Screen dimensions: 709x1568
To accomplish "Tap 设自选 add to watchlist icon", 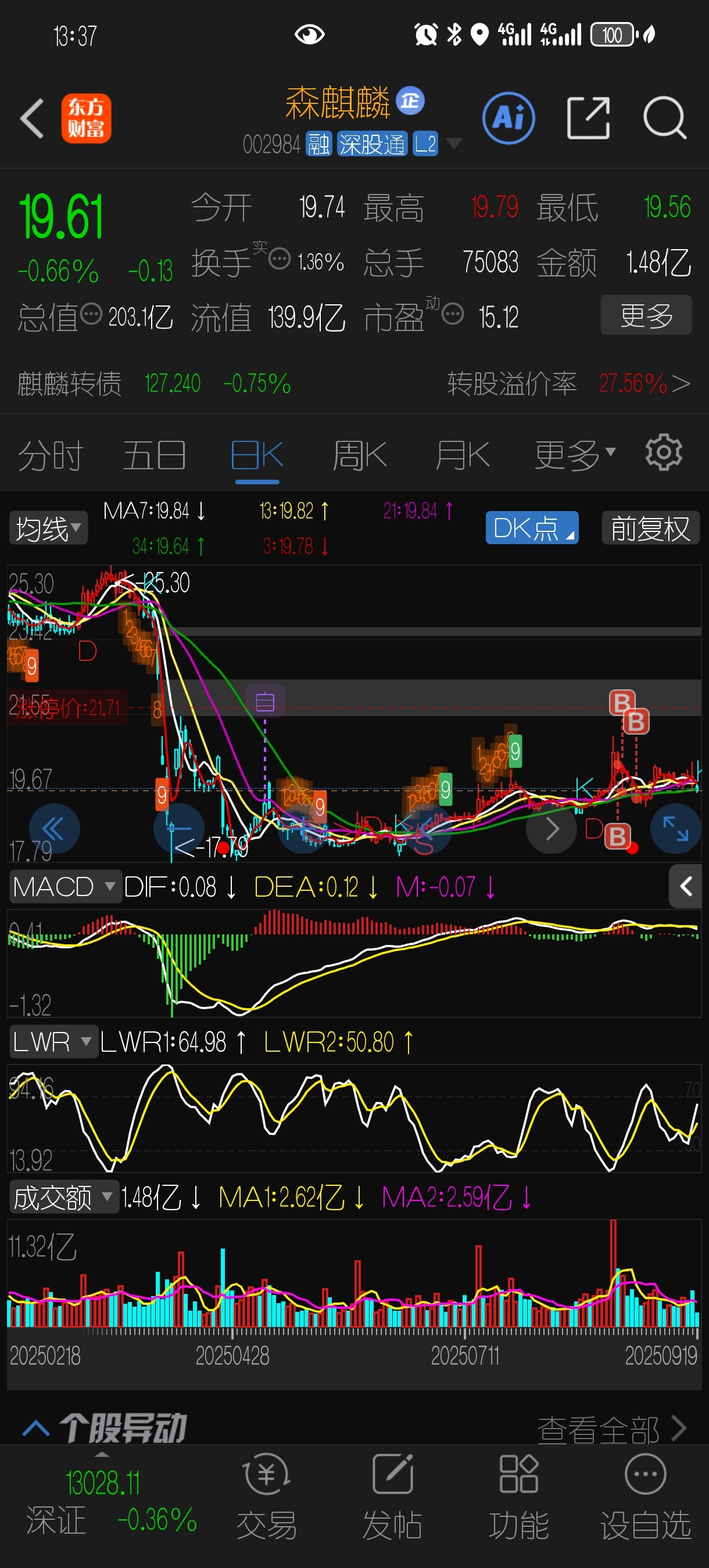I will coord(646,1497).
